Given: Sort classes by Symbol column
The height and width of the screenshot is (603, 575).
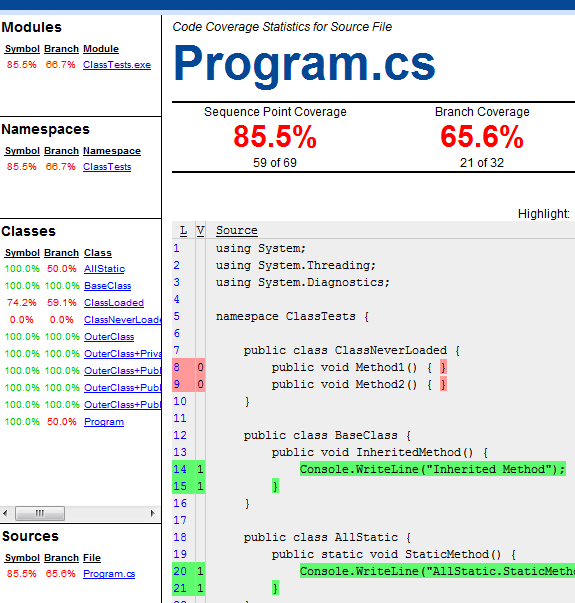Looking at the screenshot, I should tap(22, 253).
